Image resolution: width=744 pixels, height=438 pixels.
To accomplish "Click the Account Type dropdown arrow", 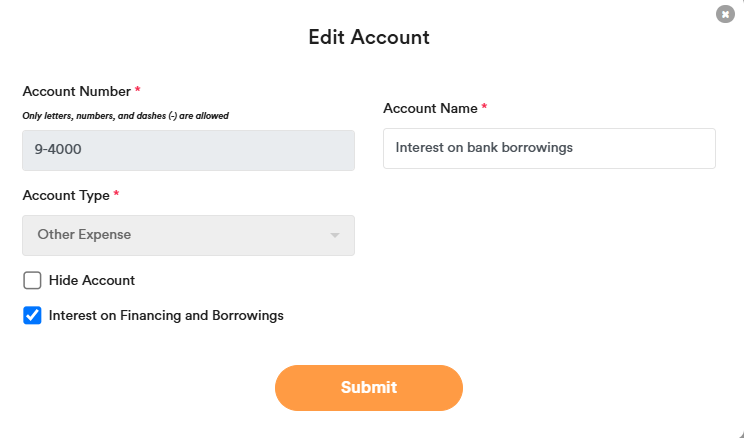I will tap(335, 235).
